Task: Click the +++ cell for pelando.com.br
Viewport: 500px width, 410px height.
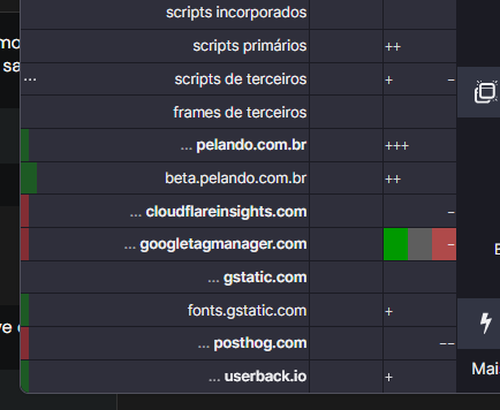Action: pyautogui.click(x=420, y=145)
